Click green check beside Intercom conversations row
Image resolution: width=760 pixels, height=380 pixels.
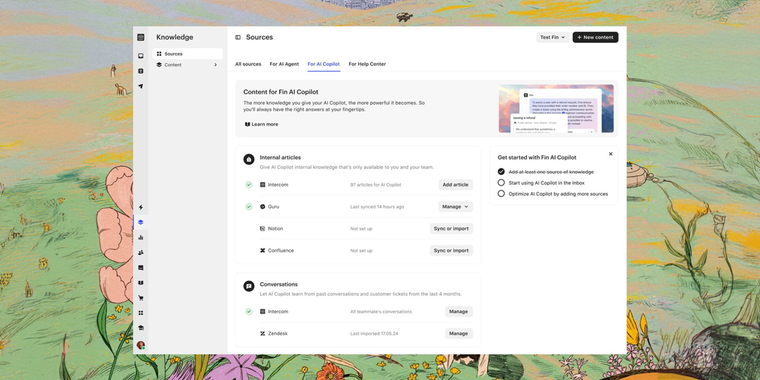pyautogui.click(x=249, y=312)
